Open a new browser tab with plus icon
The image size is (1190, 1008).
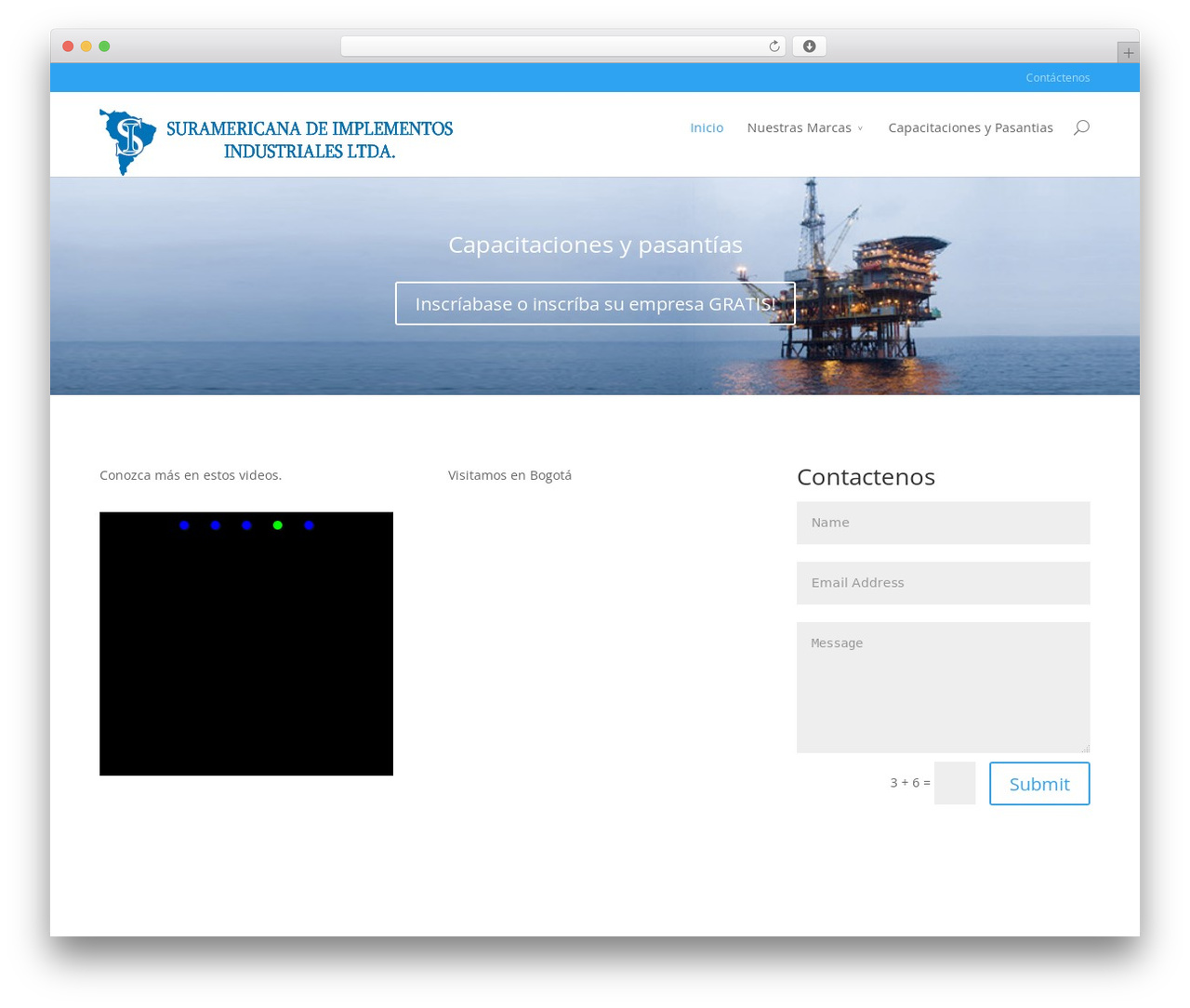(x=1128, y=53)
